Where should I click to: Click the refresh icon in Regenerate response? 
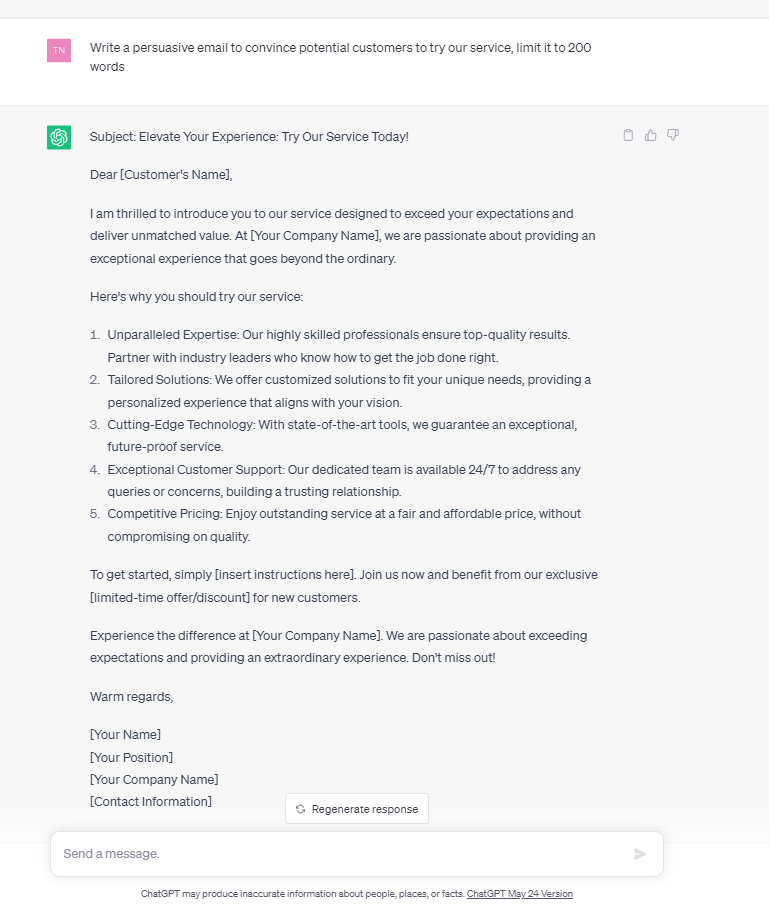tap(300, 809)
